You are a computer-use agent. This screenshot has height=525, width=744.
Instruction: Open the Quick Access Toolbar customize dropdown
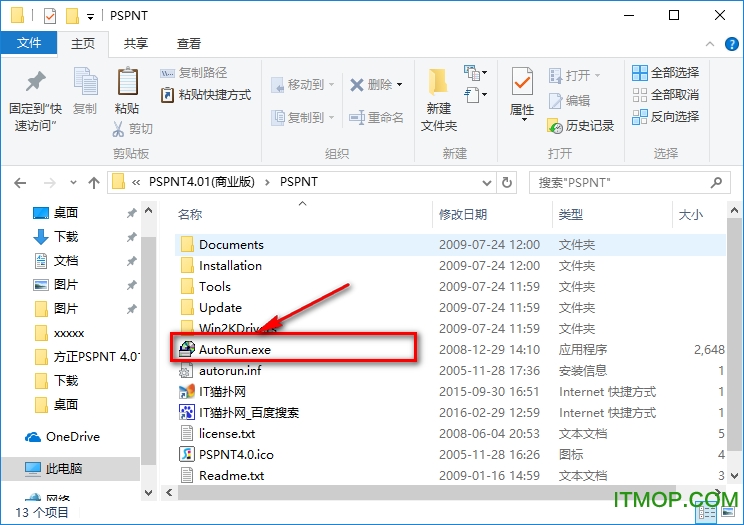[90, 17]
